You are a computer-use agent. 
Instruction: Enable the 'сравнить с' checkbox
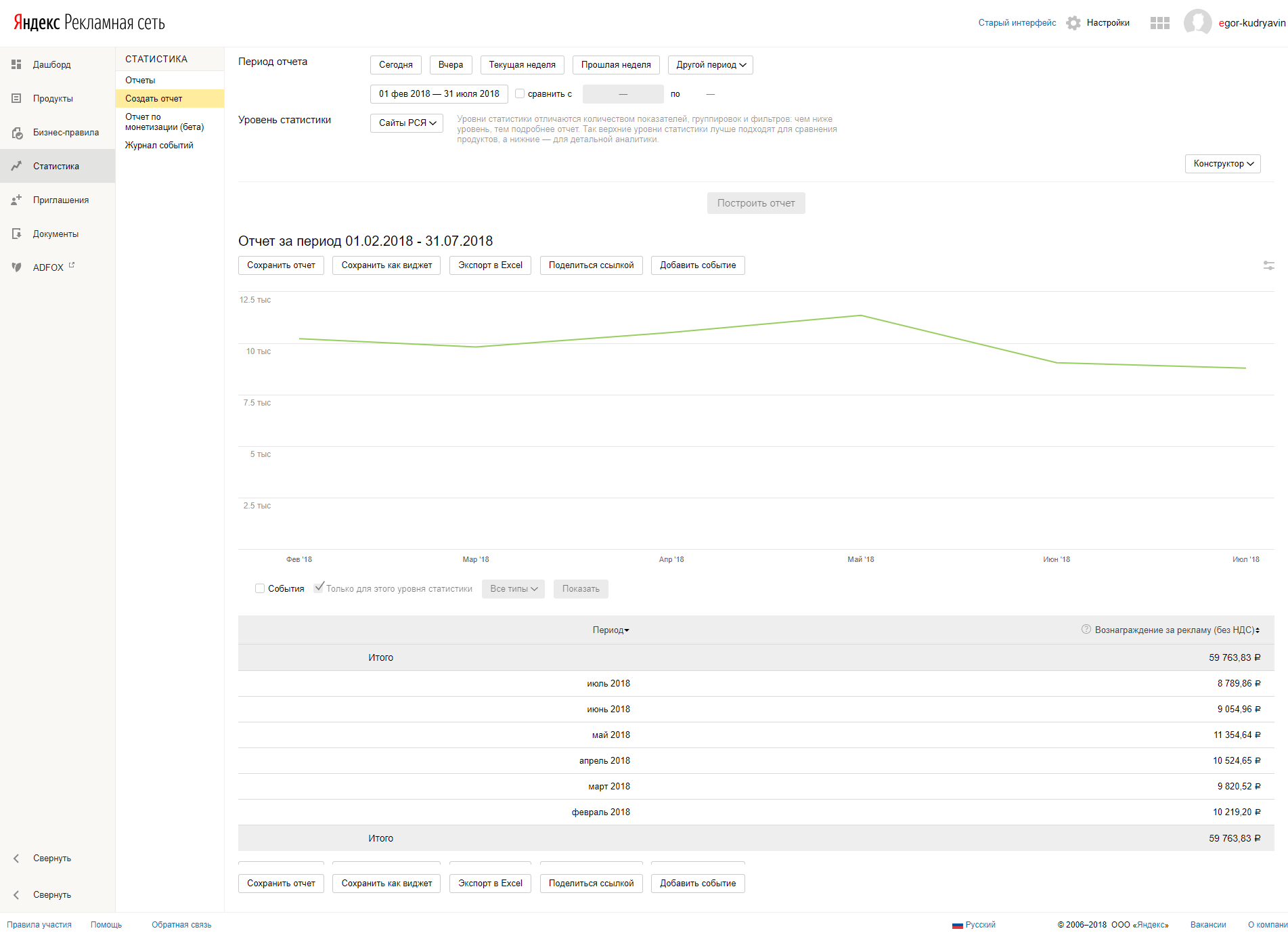520,94
